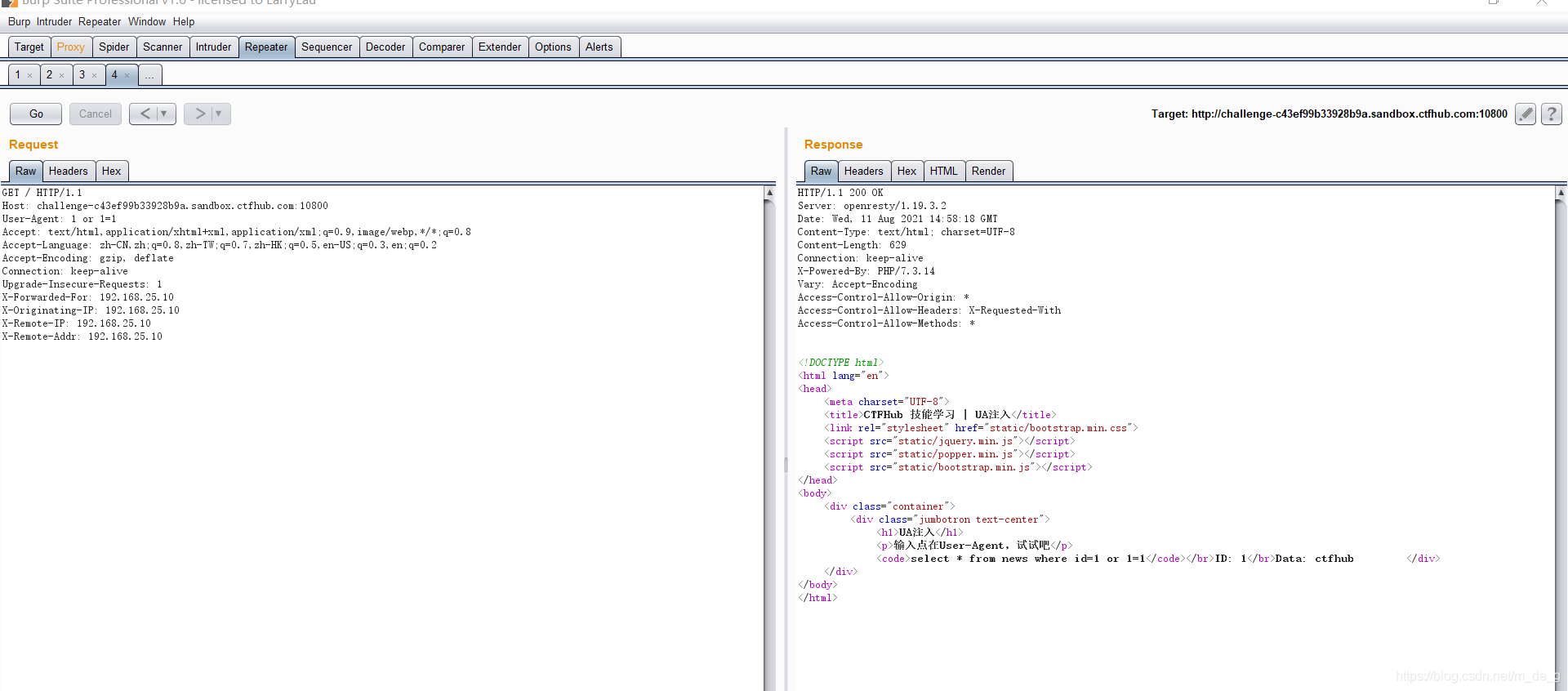Switch to the Target tool tab
Viewport: 1568px width, 691px height.
(29, 47)
